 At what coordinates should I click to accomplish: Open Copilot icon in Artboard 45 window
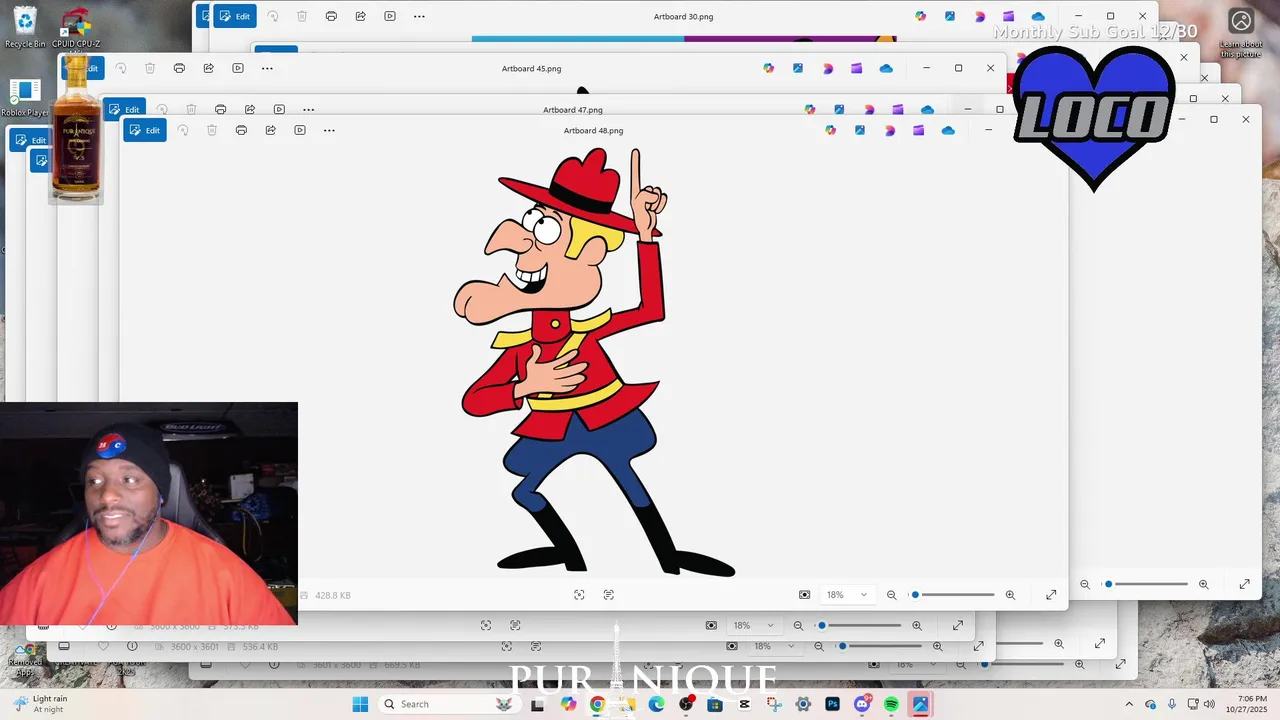tap(768, 68)
